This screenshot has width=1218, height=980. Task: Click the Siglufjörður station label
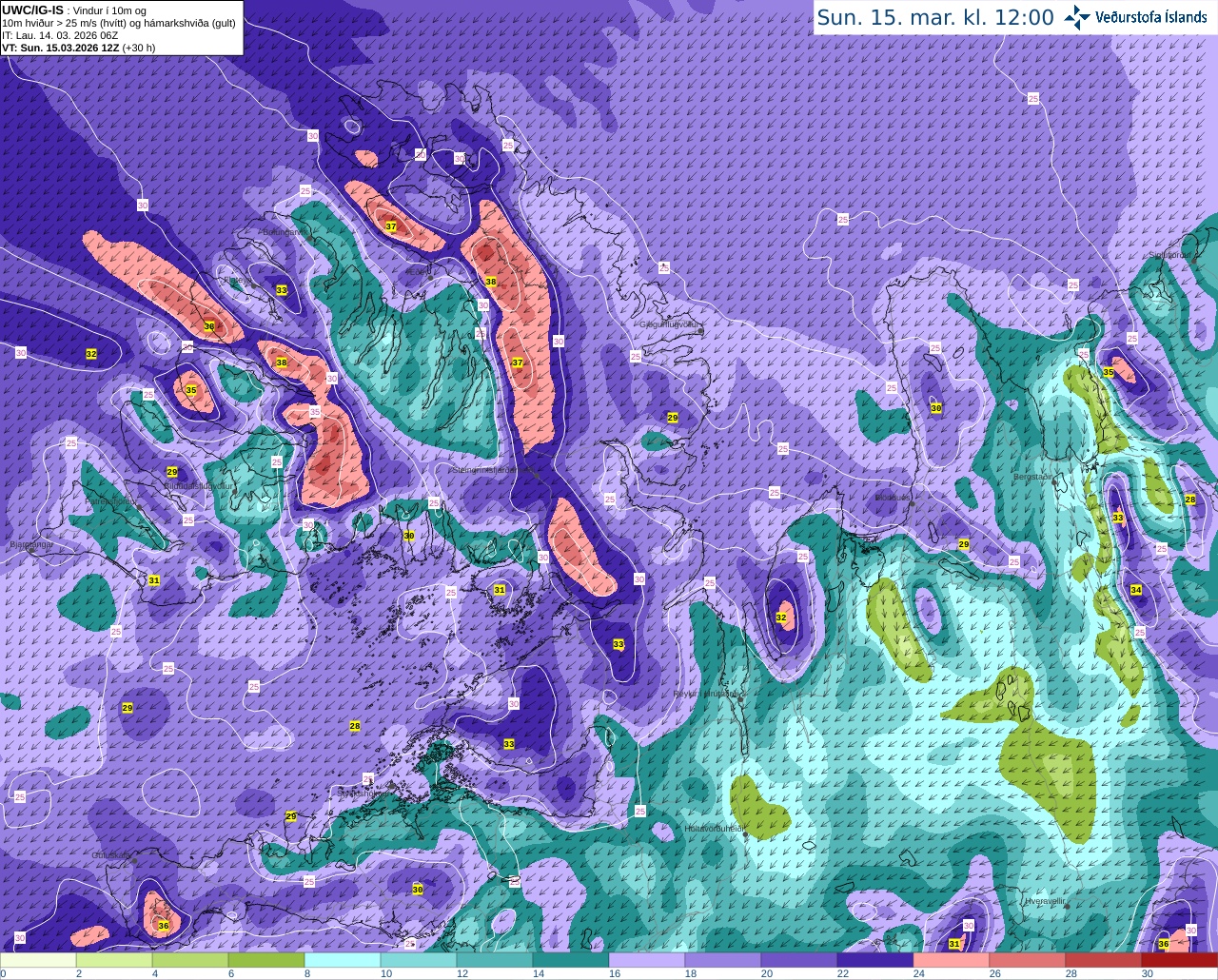1170,255
